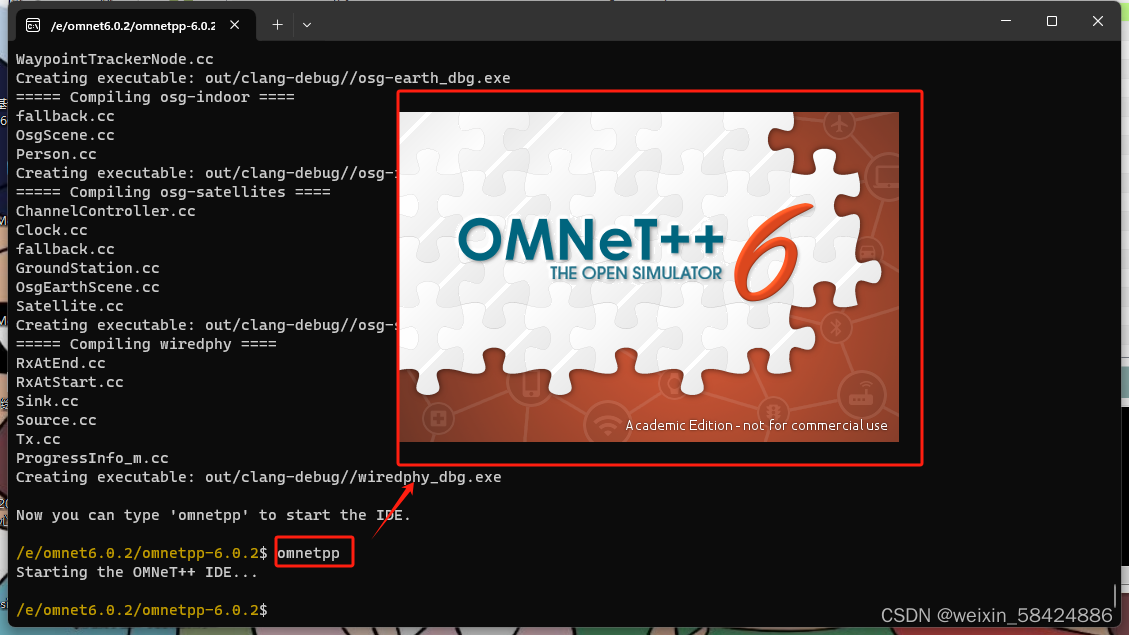The image size is (1129, 635).
Task: Open a new terminal tab with plus
Action: point(277,25)
